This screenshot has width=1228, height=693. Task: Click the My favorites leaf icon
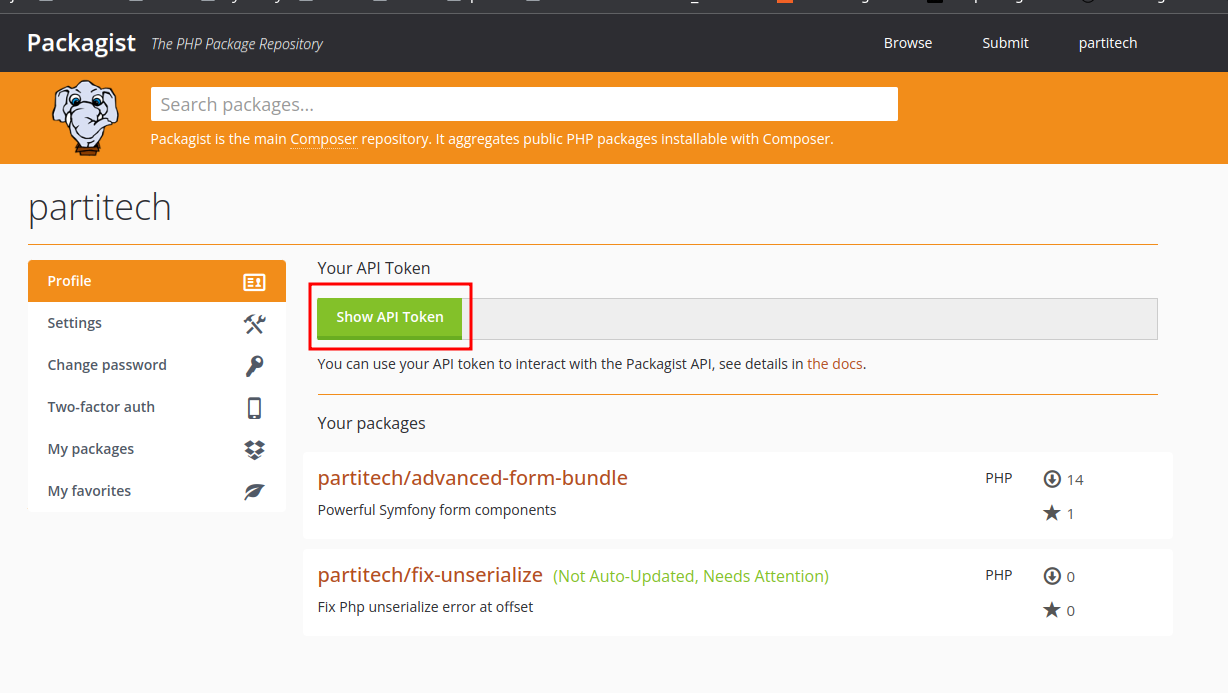click(x=254, y=492)
